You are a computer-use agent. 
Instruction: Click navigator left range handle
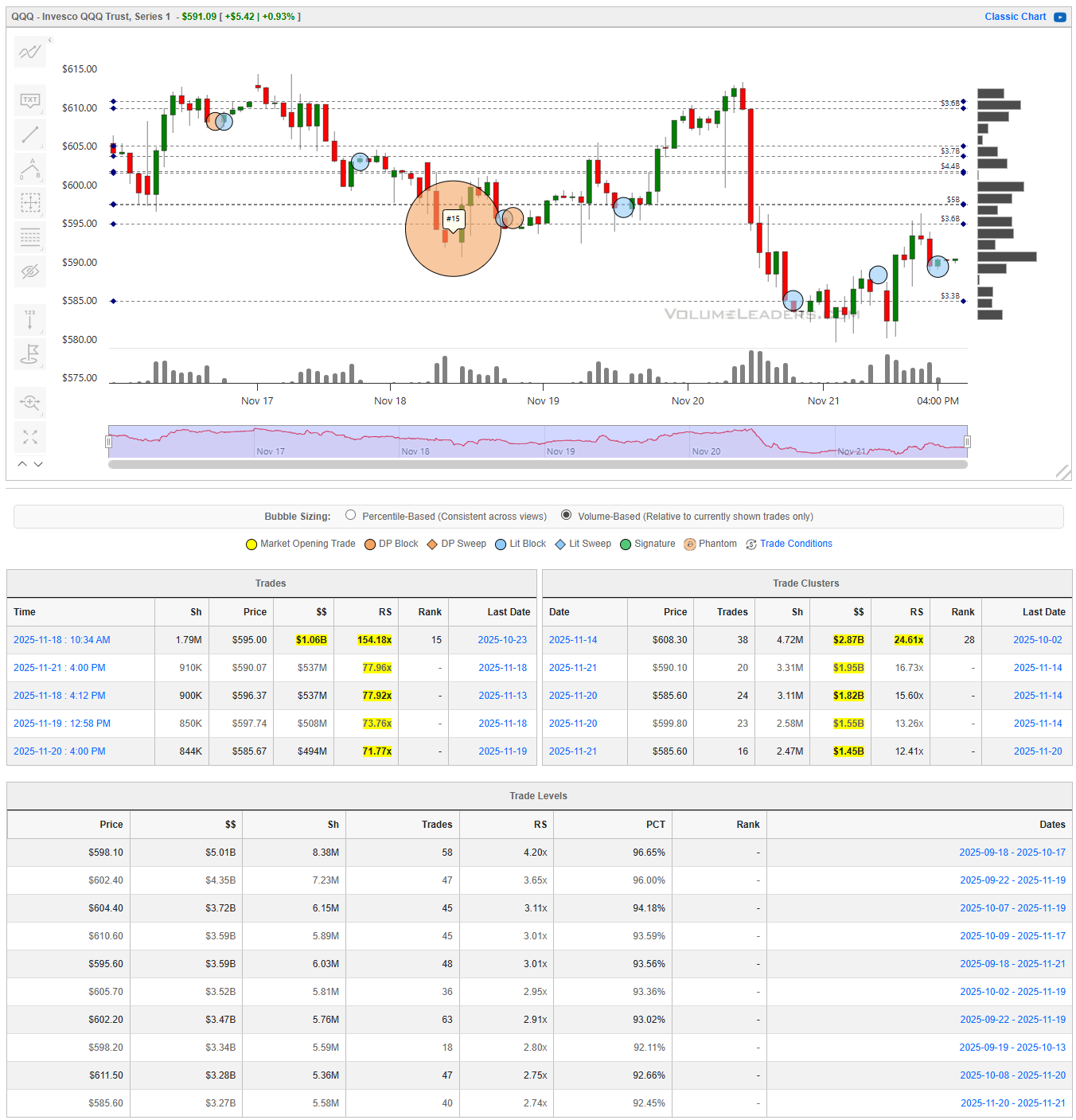coord(108,442)
